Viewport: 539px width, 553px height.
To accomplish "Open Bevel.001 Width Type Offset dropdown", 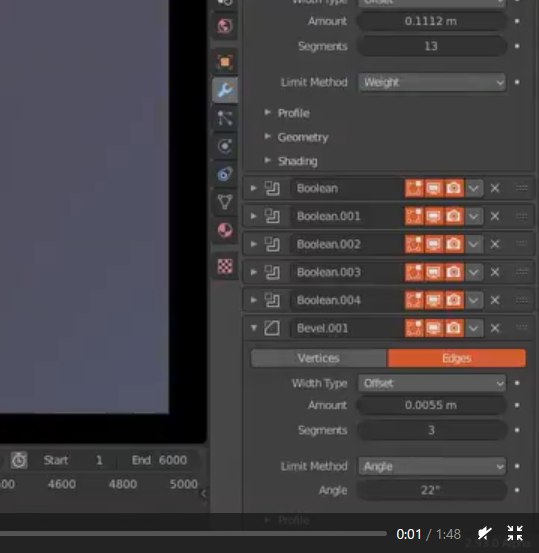I will [x=432, y=383].
